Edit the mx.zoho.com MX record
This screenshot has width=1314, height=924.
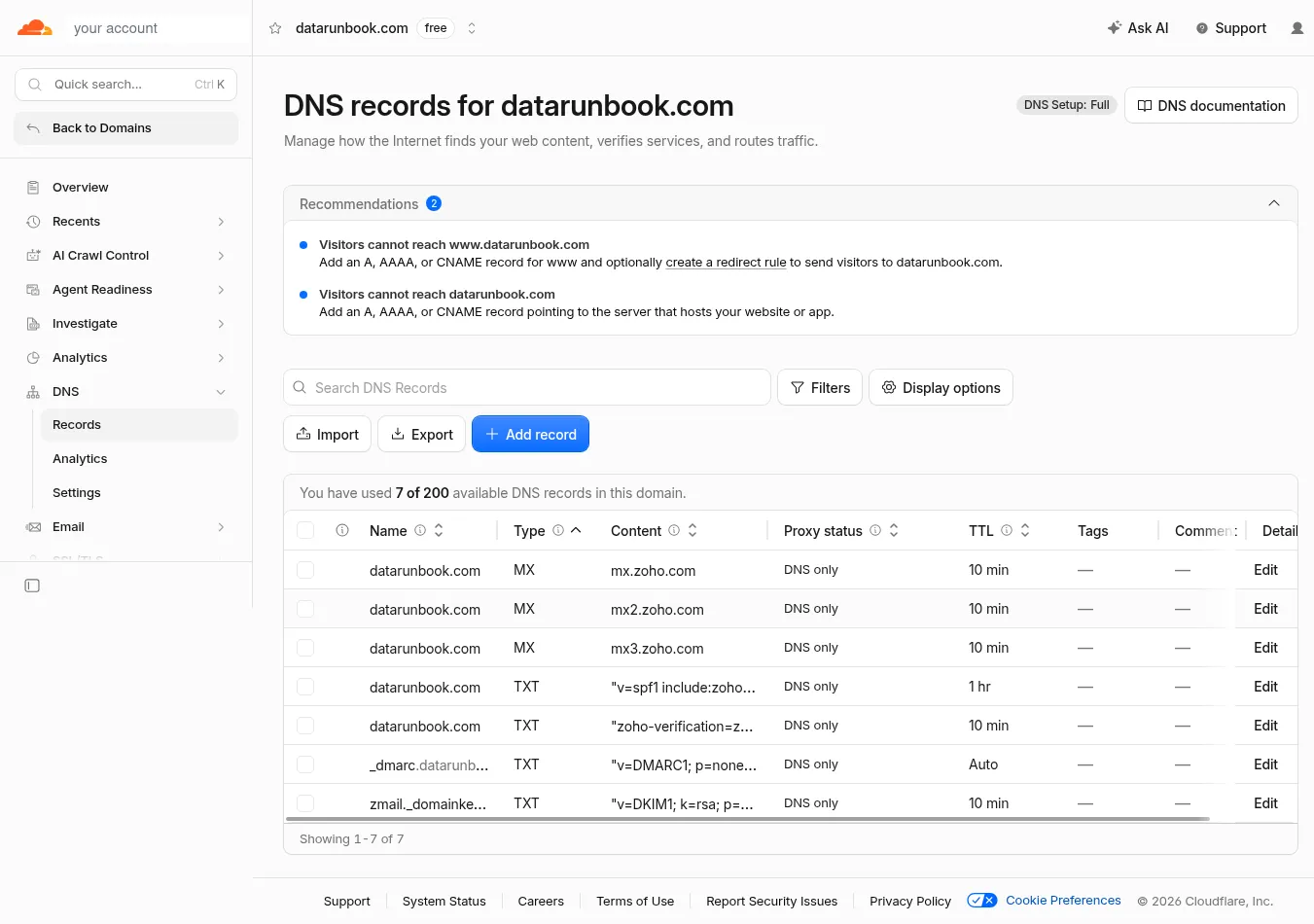click(x=1265, y=570)
